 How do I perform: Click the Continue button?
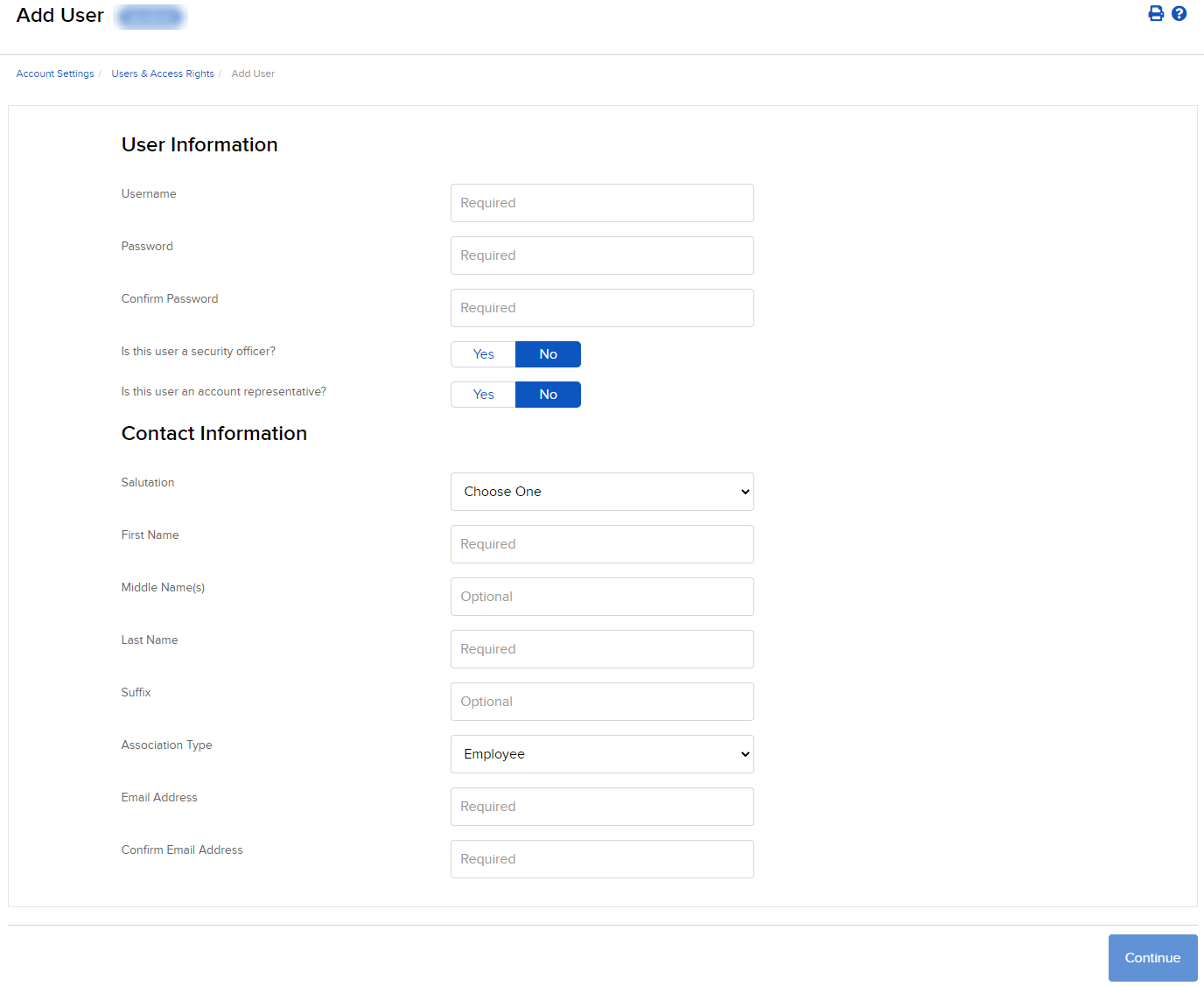(1152, 958)
